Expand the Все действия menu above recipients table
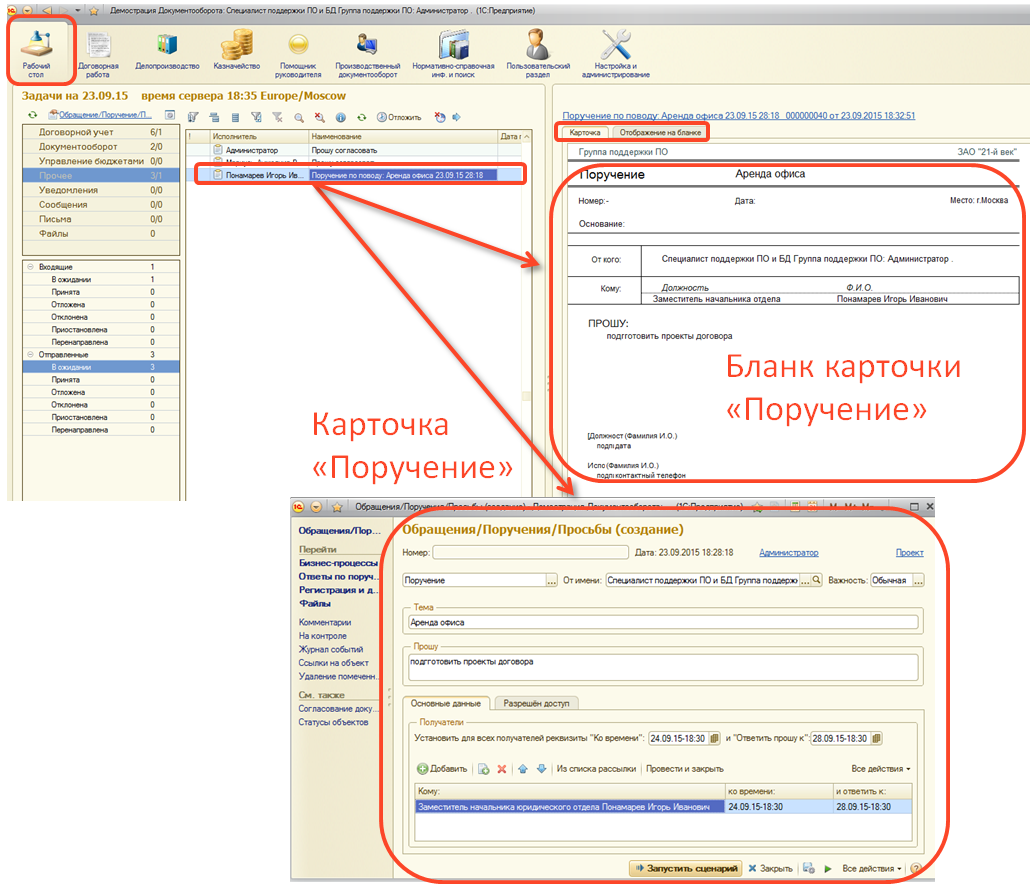This screenshot has width=1036, height=889. 880,769
